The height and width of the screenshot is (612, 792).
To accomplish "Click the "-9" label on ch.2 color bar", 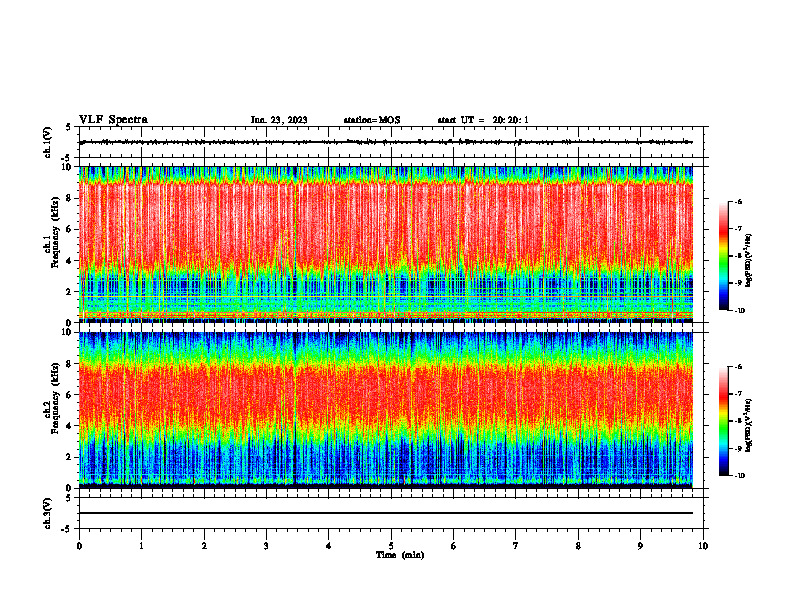I will click(738, 448).
